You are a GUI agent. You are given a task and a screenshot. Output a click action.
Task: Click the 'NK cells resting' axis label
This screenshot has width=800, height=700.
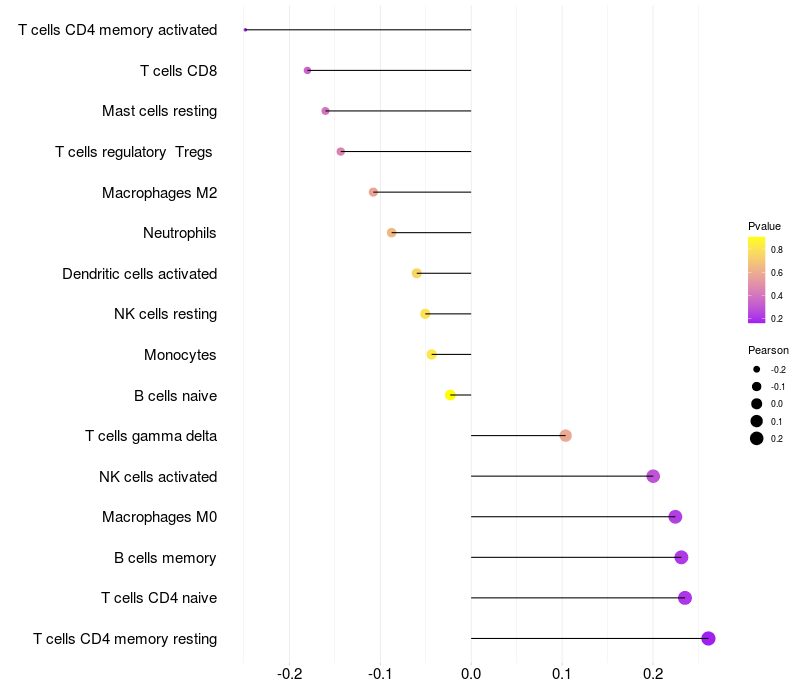point(165,314)
